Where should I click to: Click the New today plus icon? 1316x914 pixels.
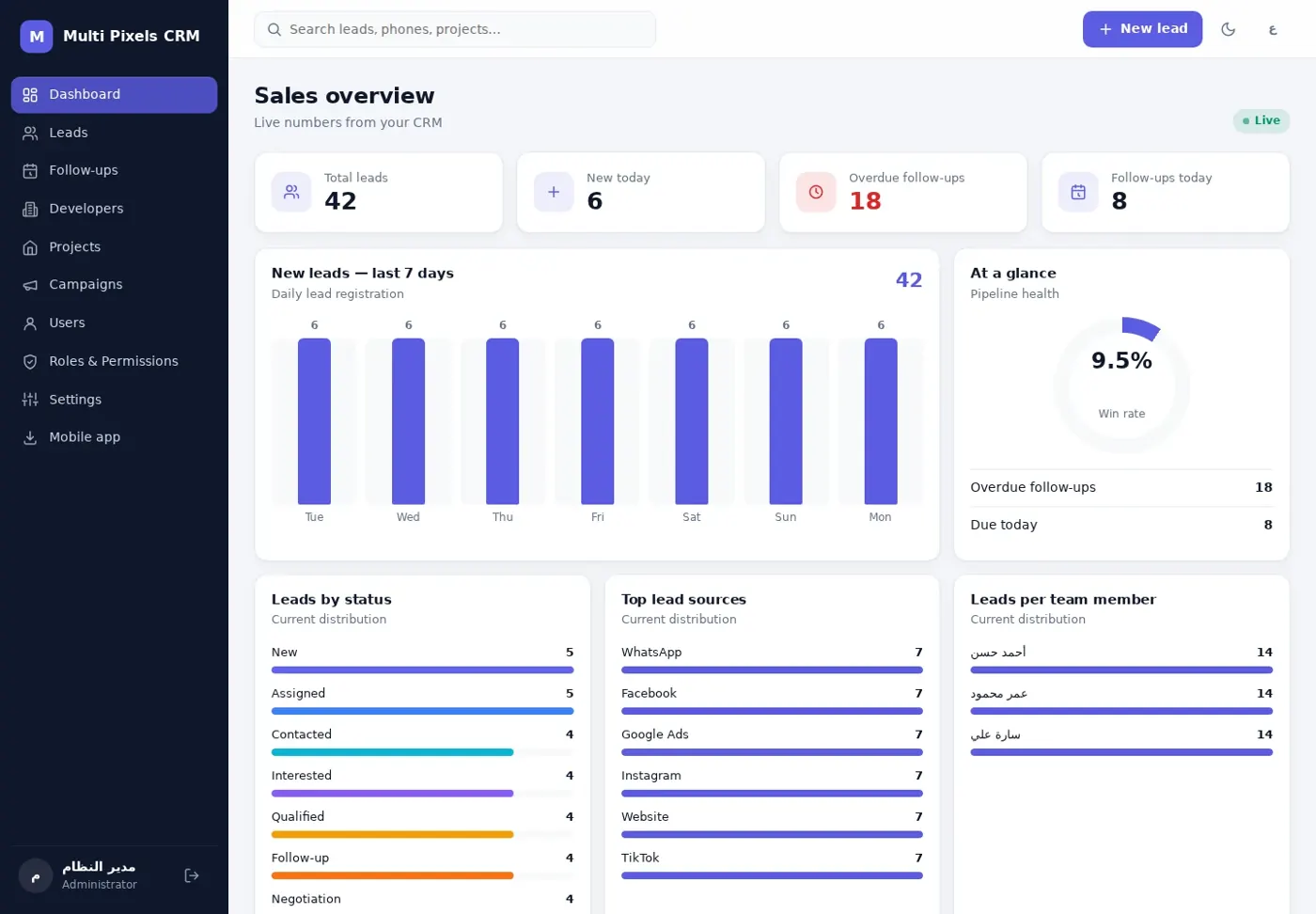point(554,192)
